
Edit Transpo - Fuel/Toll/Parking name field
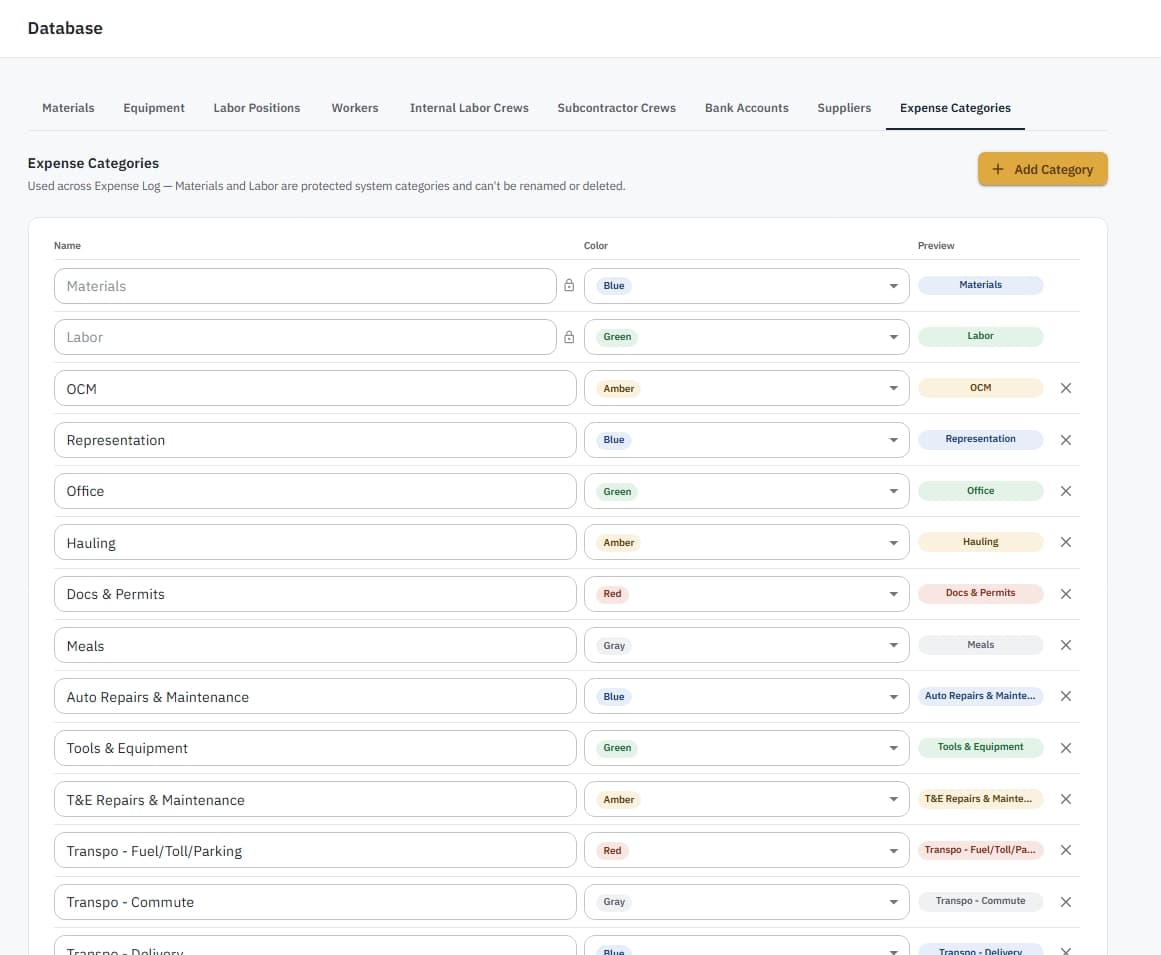pyautogui.click(x=315, y=850)
